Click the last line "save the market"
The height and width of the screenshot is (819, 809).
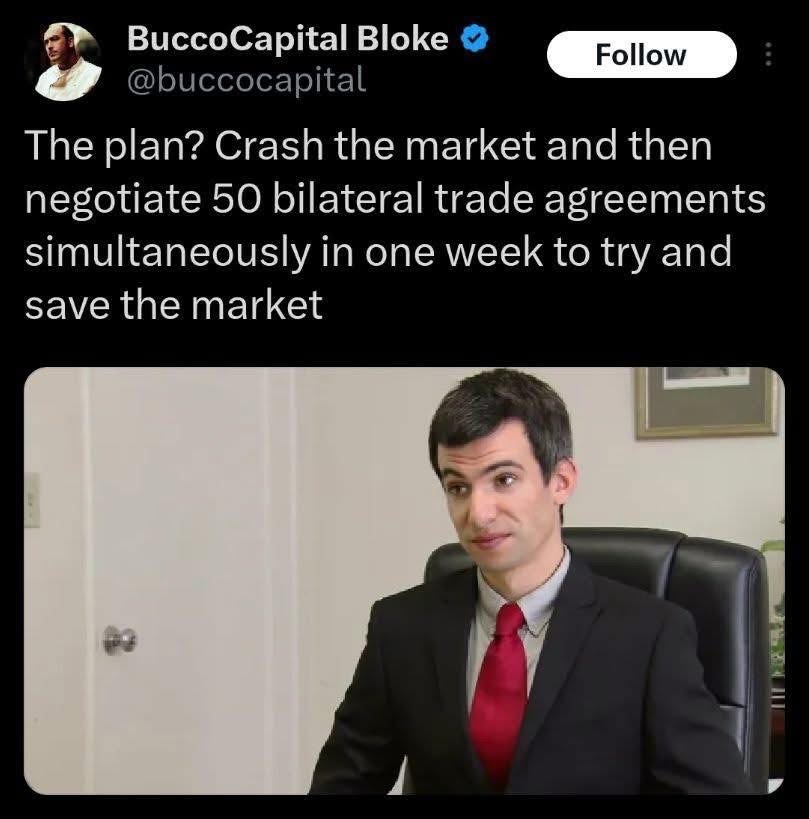click(x=174, y=306)
